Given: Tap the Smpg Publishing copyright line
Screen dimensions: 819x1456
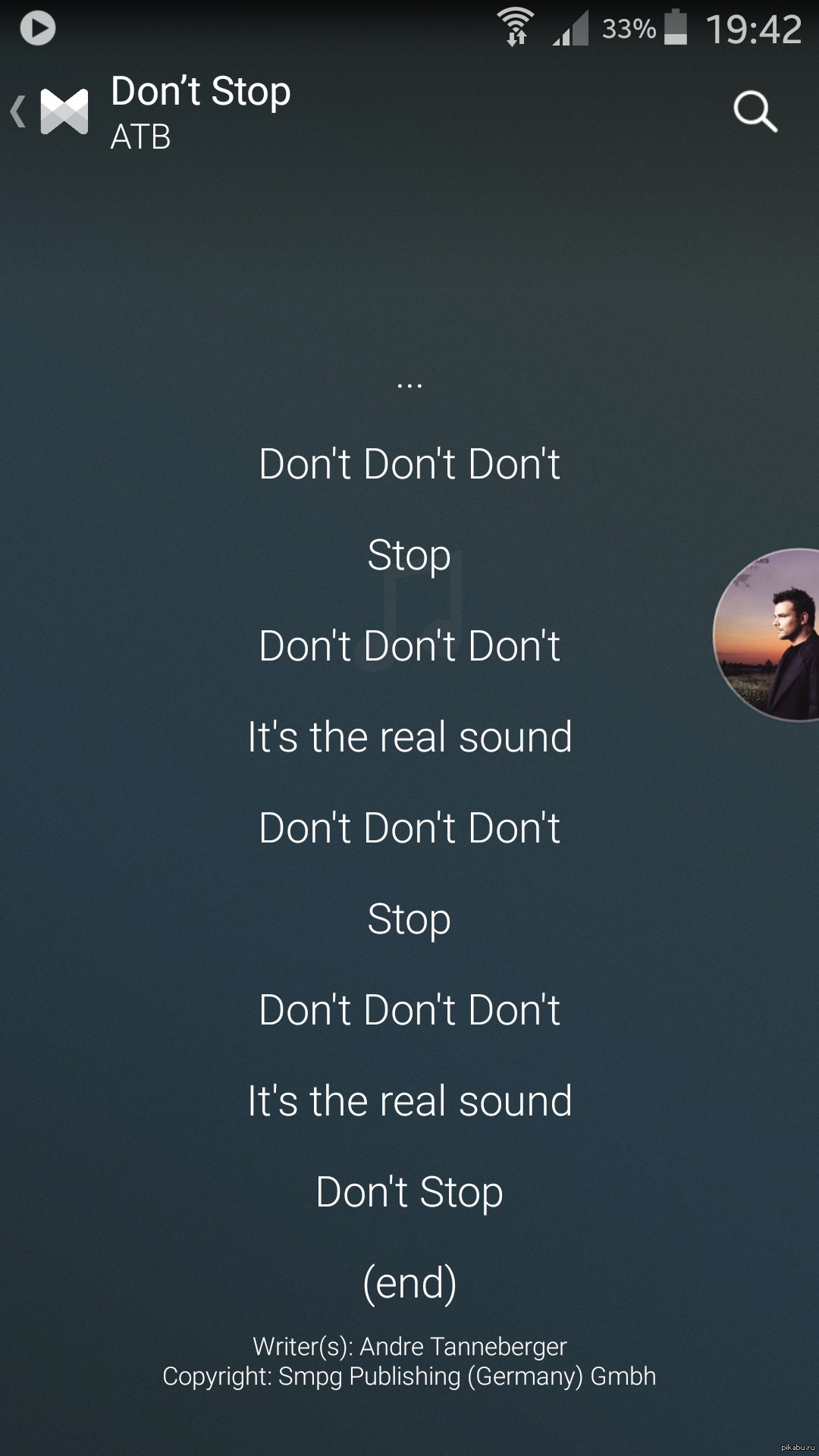Looking at the screenshot, I should point(409,1376).
